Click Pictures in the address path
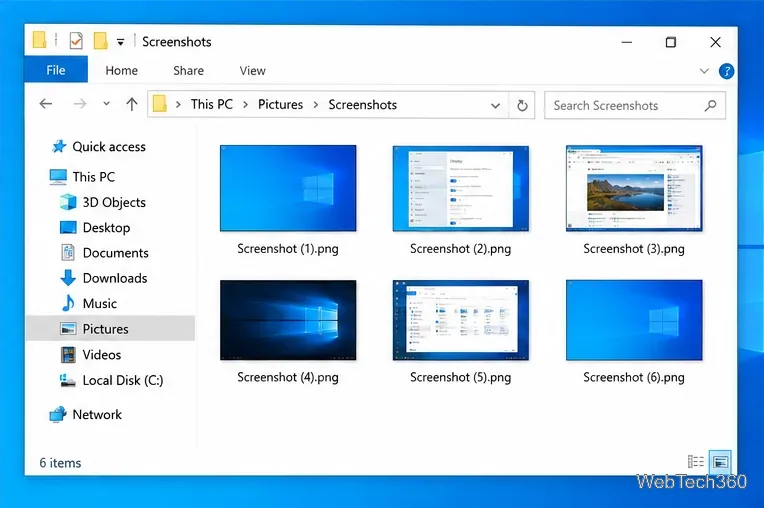Image resolution: width=764 pixels, height=508 pixels. [280, 104]
